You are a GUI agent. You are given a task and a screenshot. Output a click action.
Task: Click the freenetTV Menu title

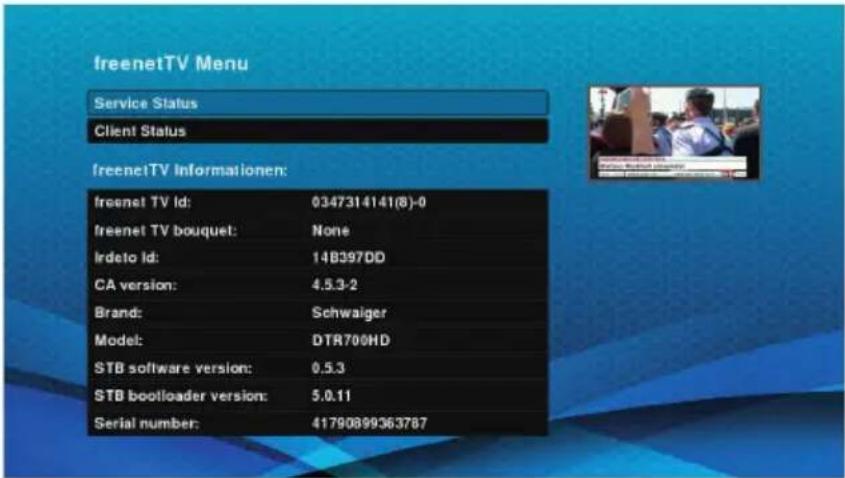(171, 64)
